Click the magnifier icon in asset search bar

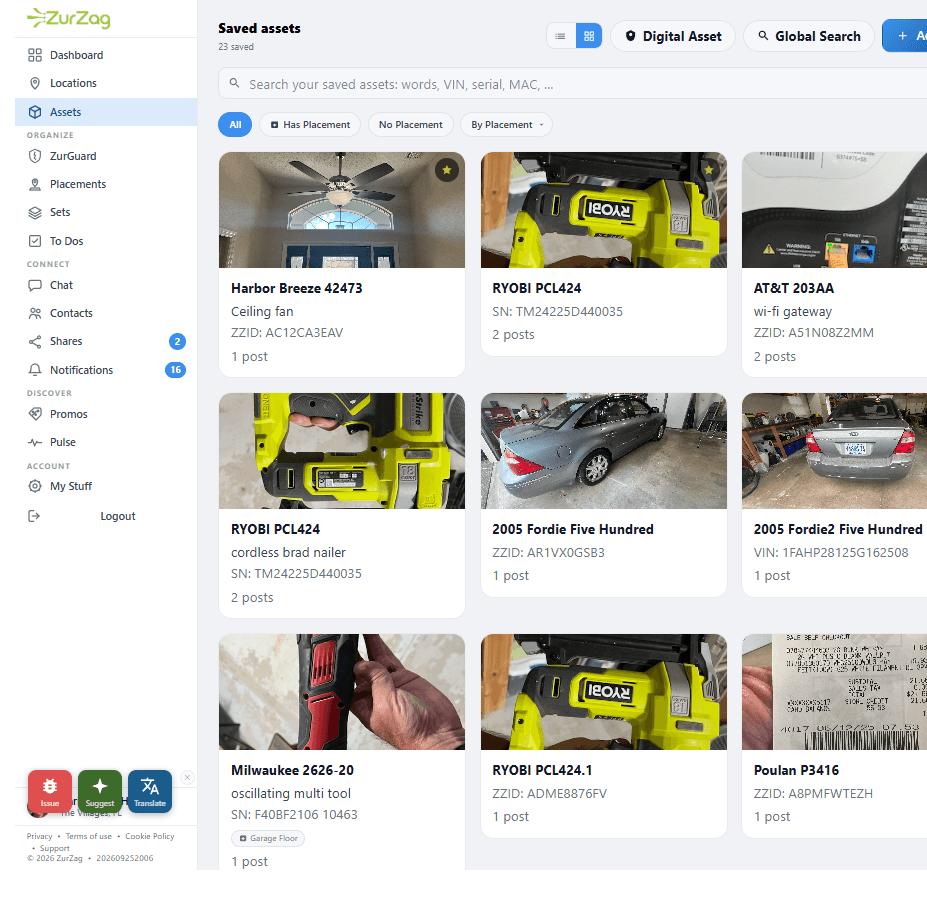[x=235, y=83]
